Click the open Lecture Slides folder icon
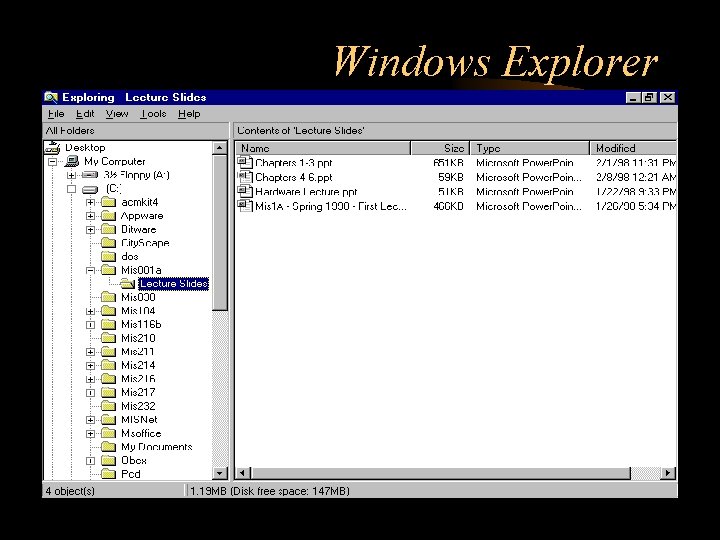Screen dimensions: 720x540 coord(127,284)
